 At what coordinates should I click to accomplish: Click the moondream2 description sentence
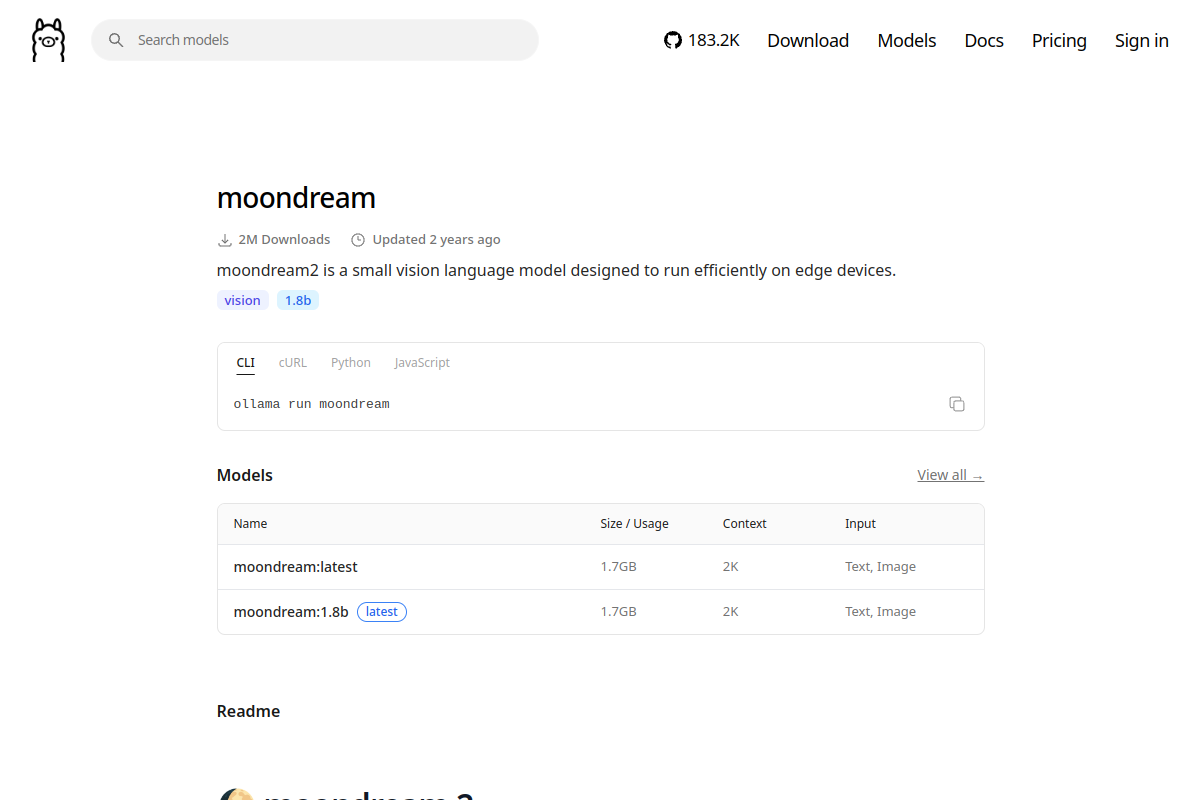click(x=556, y=270)
